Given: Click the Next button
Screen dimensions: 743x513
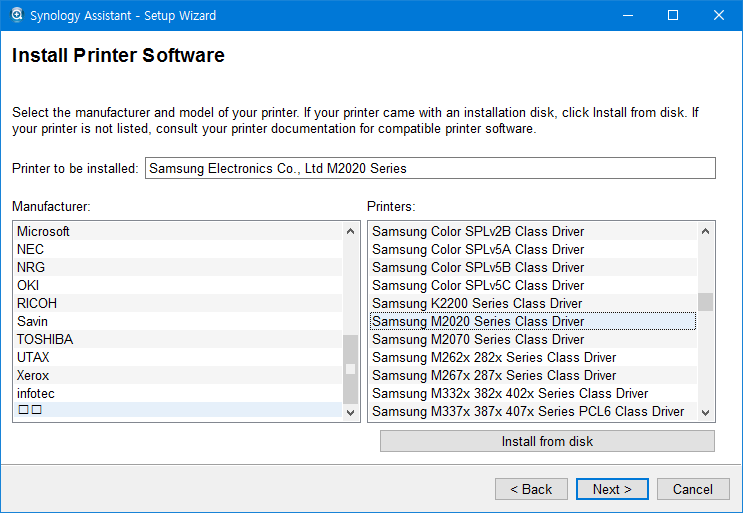Looking at the screenshot, I should click(x=612, y=489).
